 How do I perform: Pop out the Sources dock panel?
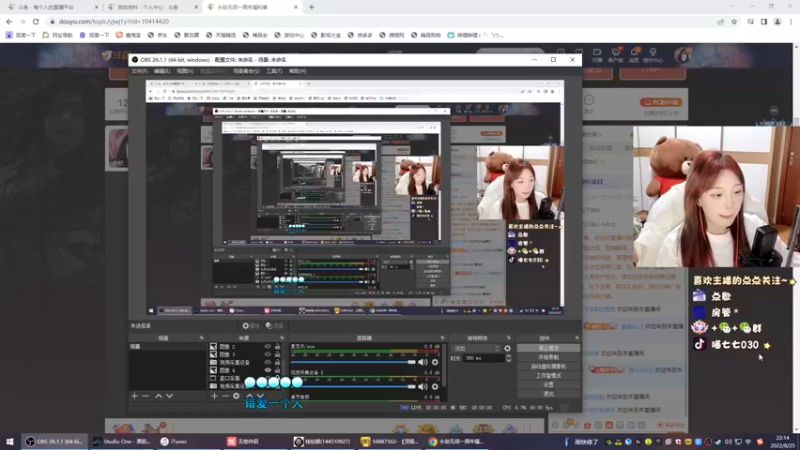click(282, 338)
